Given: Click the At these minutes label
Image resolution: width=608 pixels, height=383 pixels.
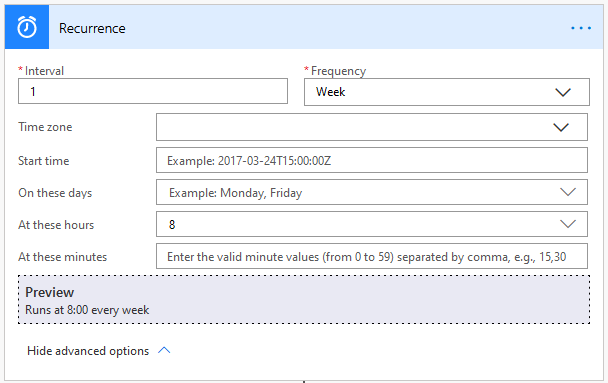Looking at the screenshot, I should [62, 257].
